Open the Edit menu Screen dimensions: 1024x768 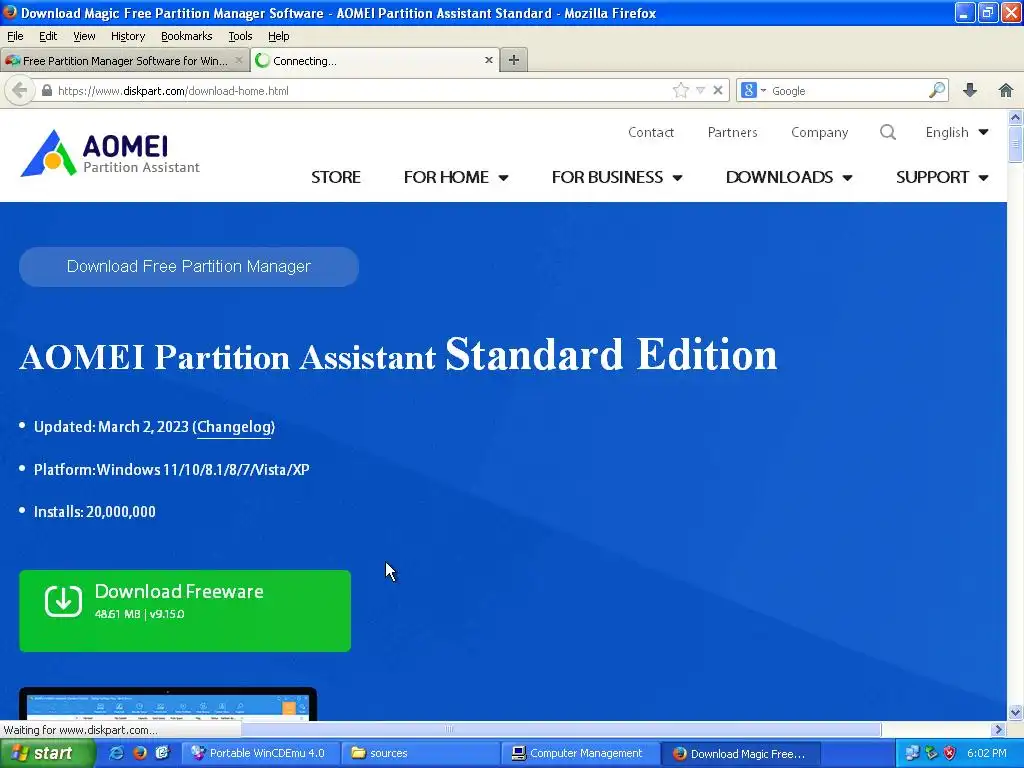[x=48, y=36]
